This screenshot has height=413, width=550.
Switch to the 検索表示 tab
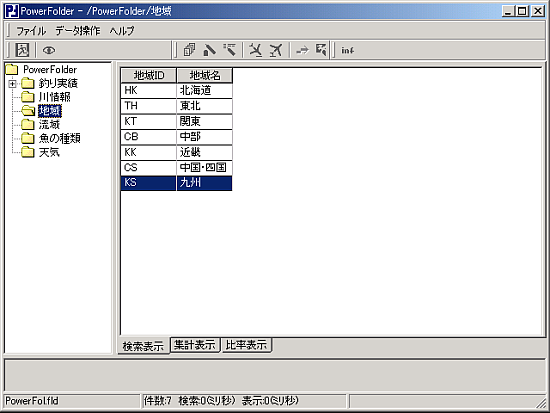pos(143,346)
